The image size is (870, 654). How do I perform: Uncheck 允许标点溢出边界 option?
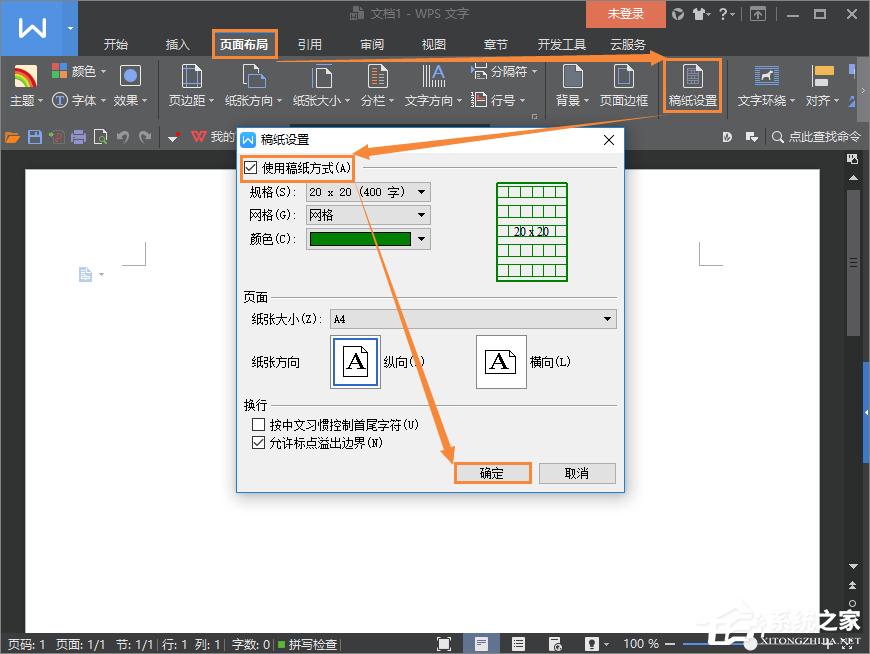[257, 442]
